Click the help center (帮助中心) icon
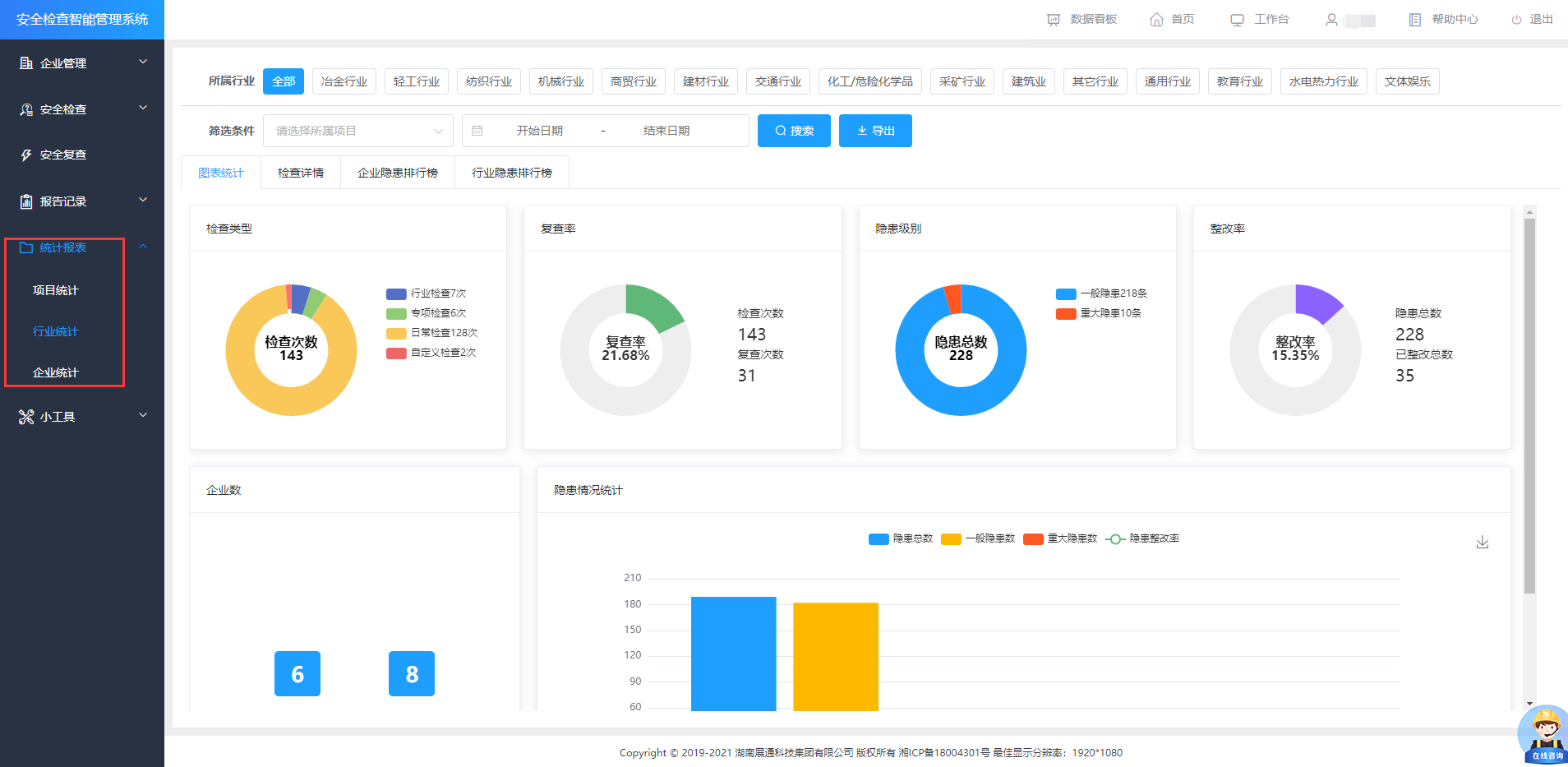 [1414, 20]
